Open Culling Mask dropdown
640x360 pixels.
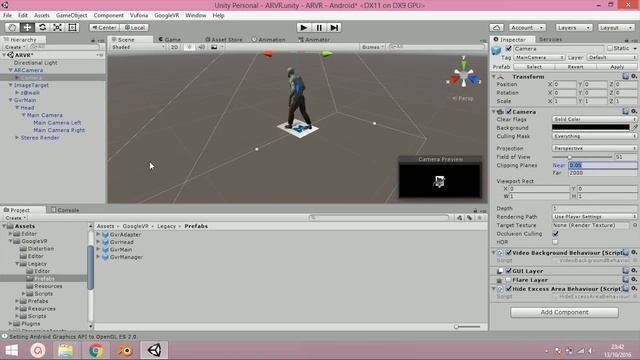[x=594, y=136]
